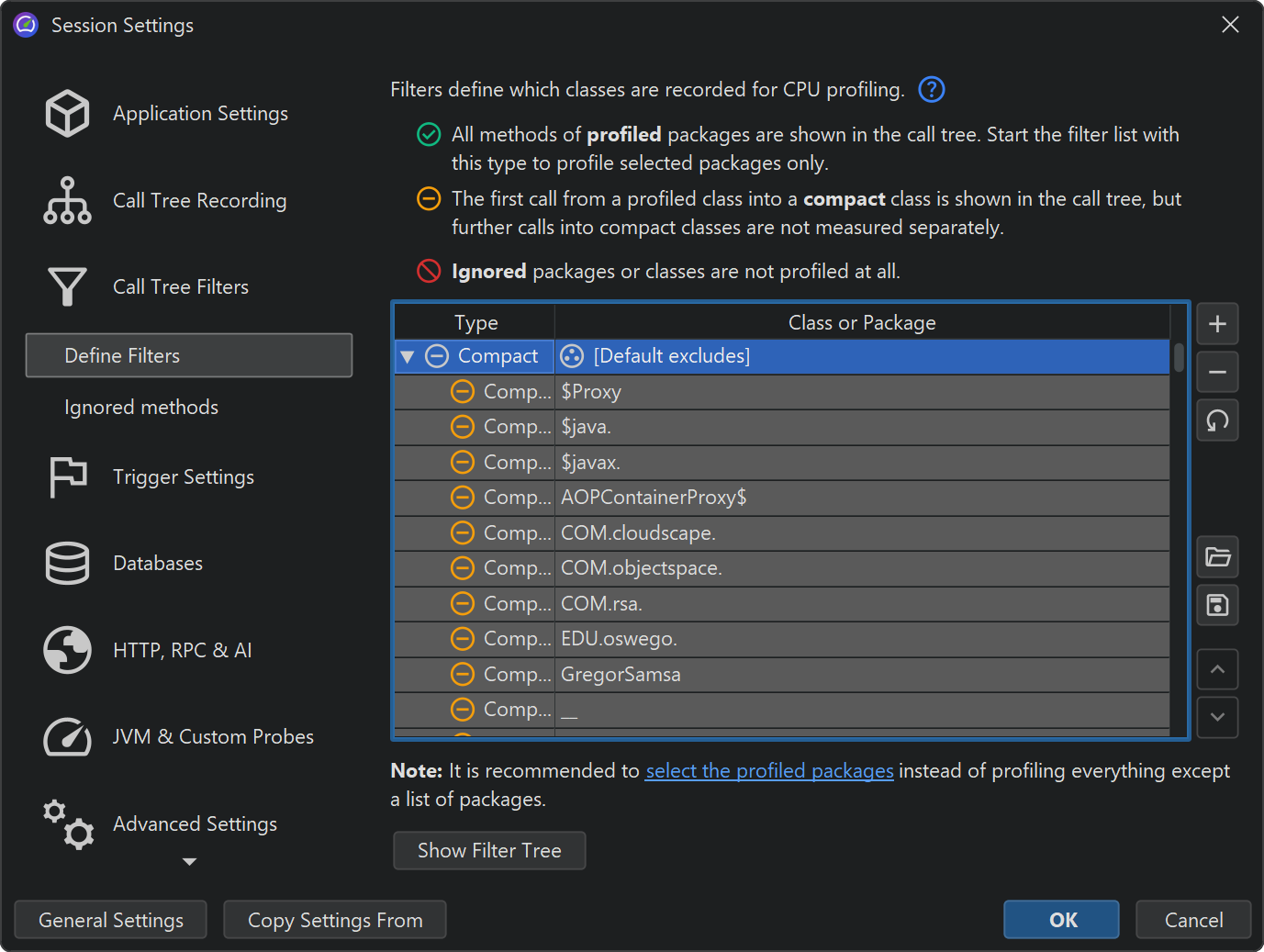Viewport: 1264px width, 952px height.
Task: Follow the select the profiled packages link
Action: tap(769, 771)
